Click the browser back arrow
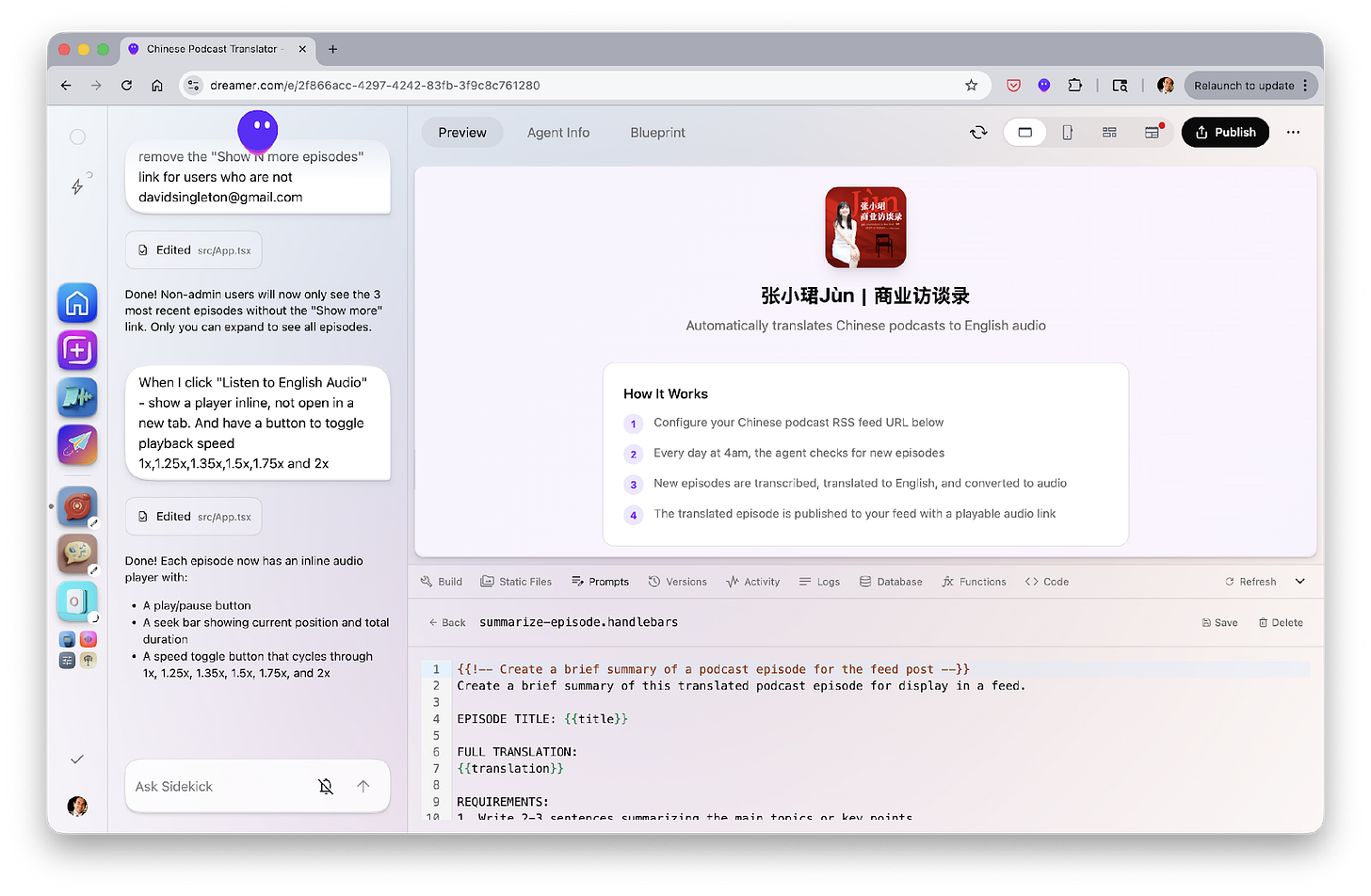This screenshot has height=896, width=1371. [65, 86]
